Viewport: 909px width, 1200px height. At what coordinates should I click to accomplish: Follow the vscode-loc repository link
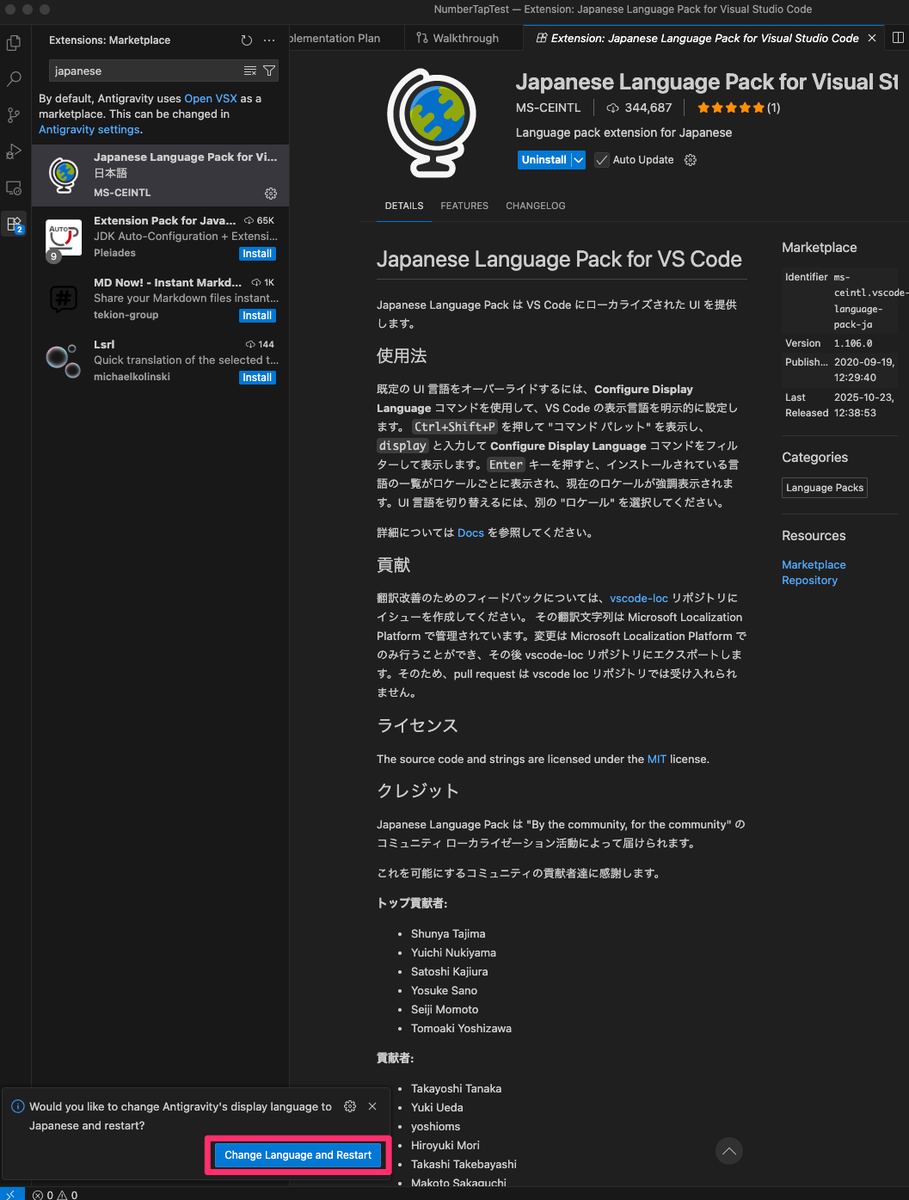tap(639, 598)
